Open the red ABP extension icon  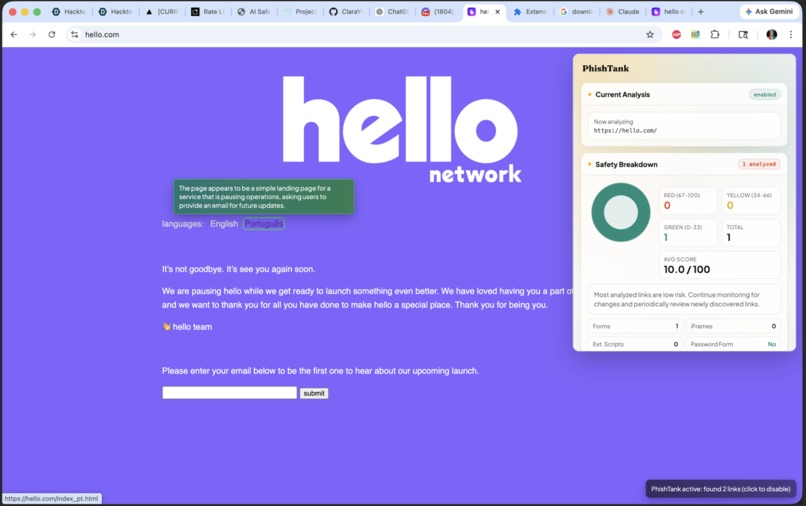tap(676, 34)
